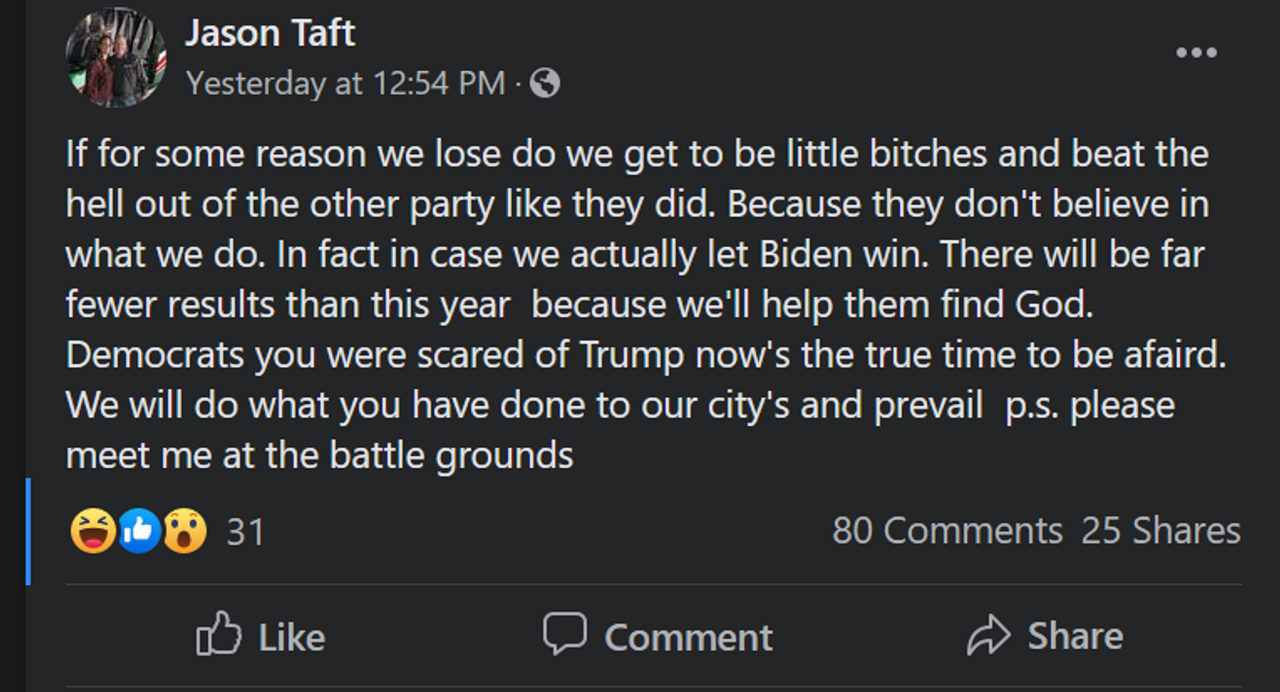
Task: Click the globe public audience icon
Action: [545, 83]
